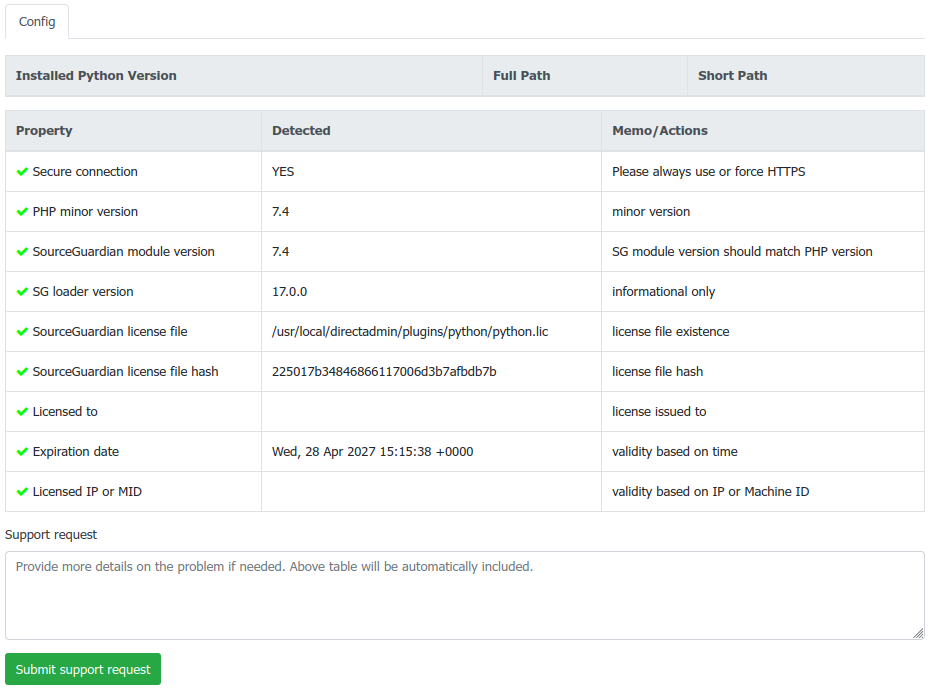Click the checkmark for SourceGuardian module version
Screen dimensions: 931x688
tap(22, 252)
